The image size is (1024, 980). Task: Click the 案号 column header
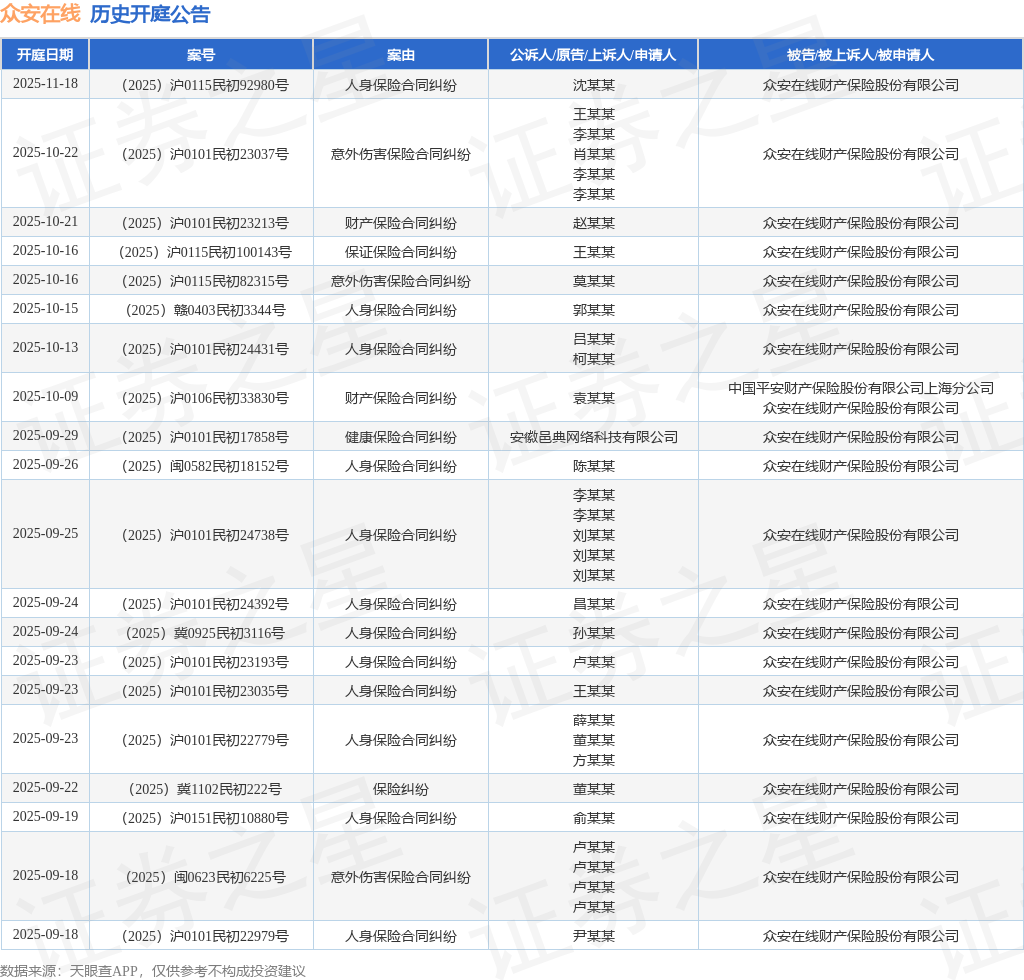(x=201, y=55)
